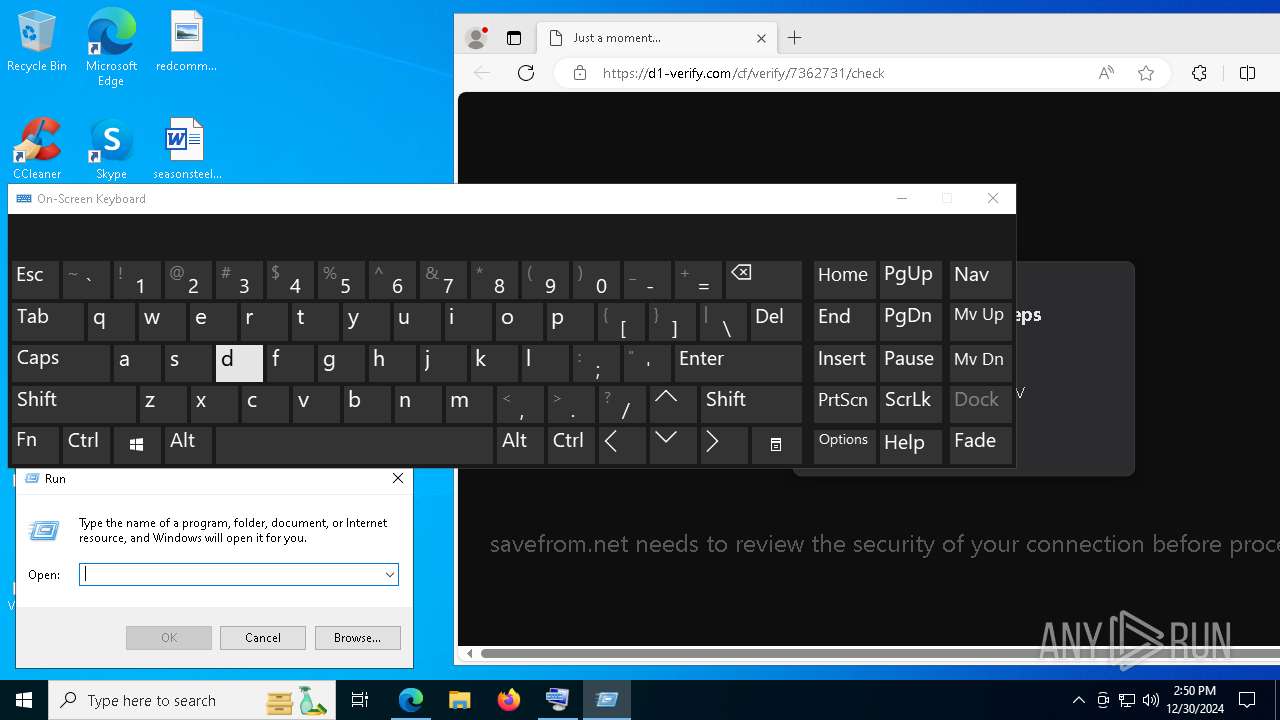Click Browse... in Run dialog
This screenshot has width=1280, height=720.
tap(357, 638)
